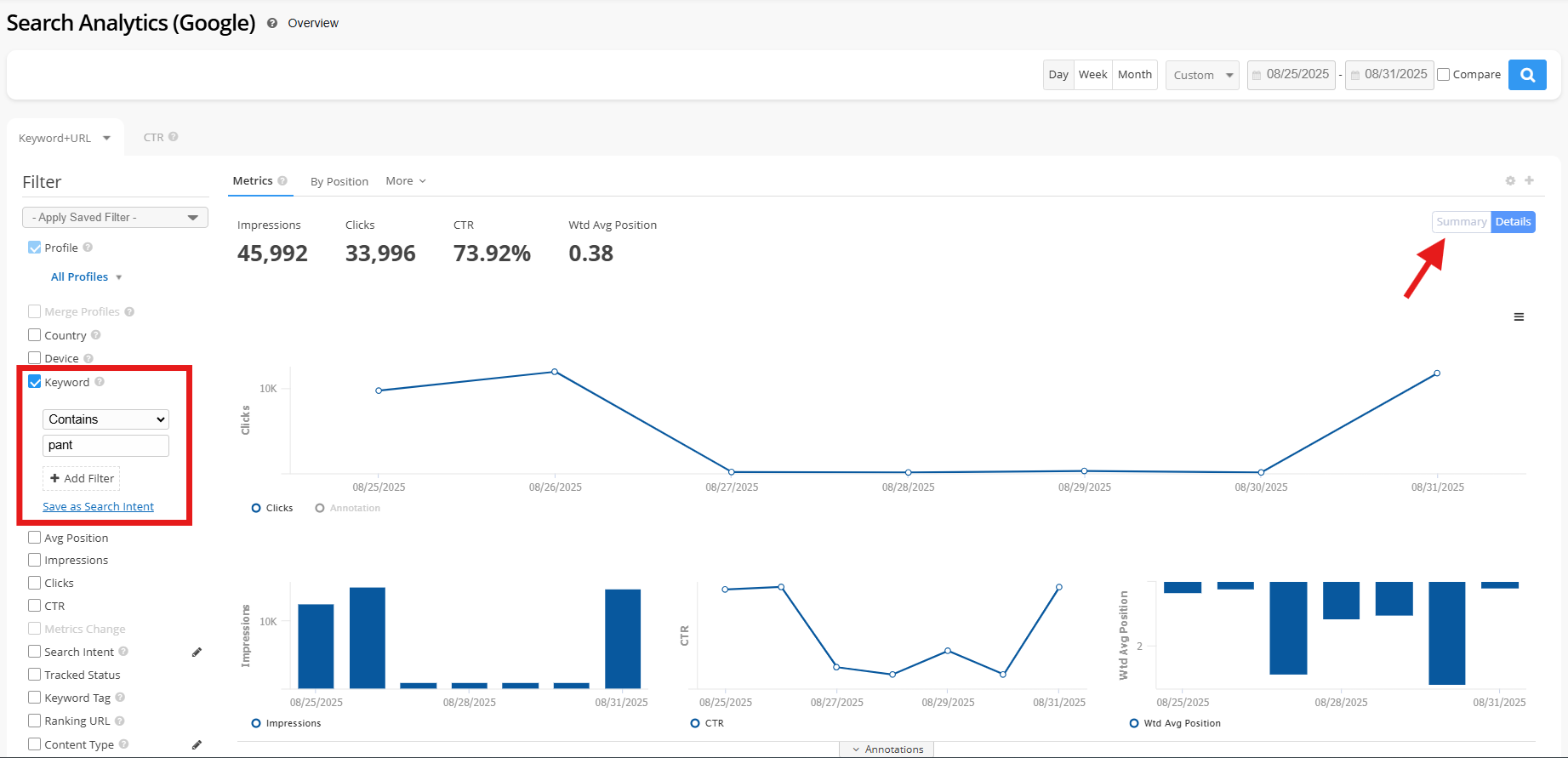The image size is (1568, 758).
Task: Click the Add Filter button
Action: (x=82, y=479)
